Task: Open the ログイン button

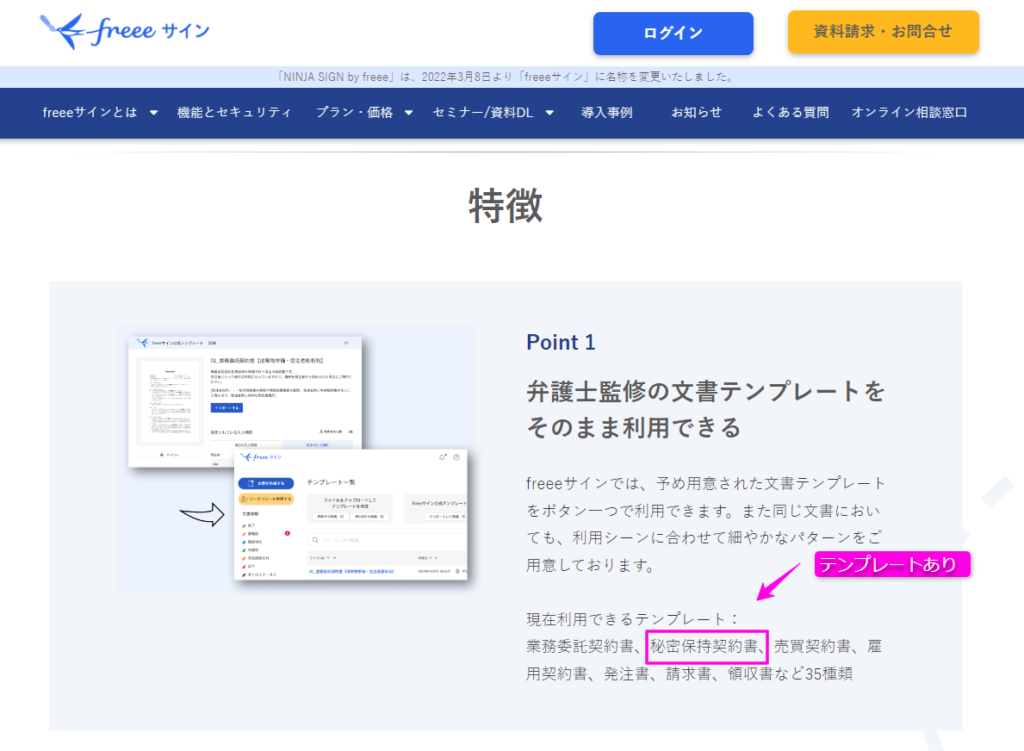Action: [673, 33]
